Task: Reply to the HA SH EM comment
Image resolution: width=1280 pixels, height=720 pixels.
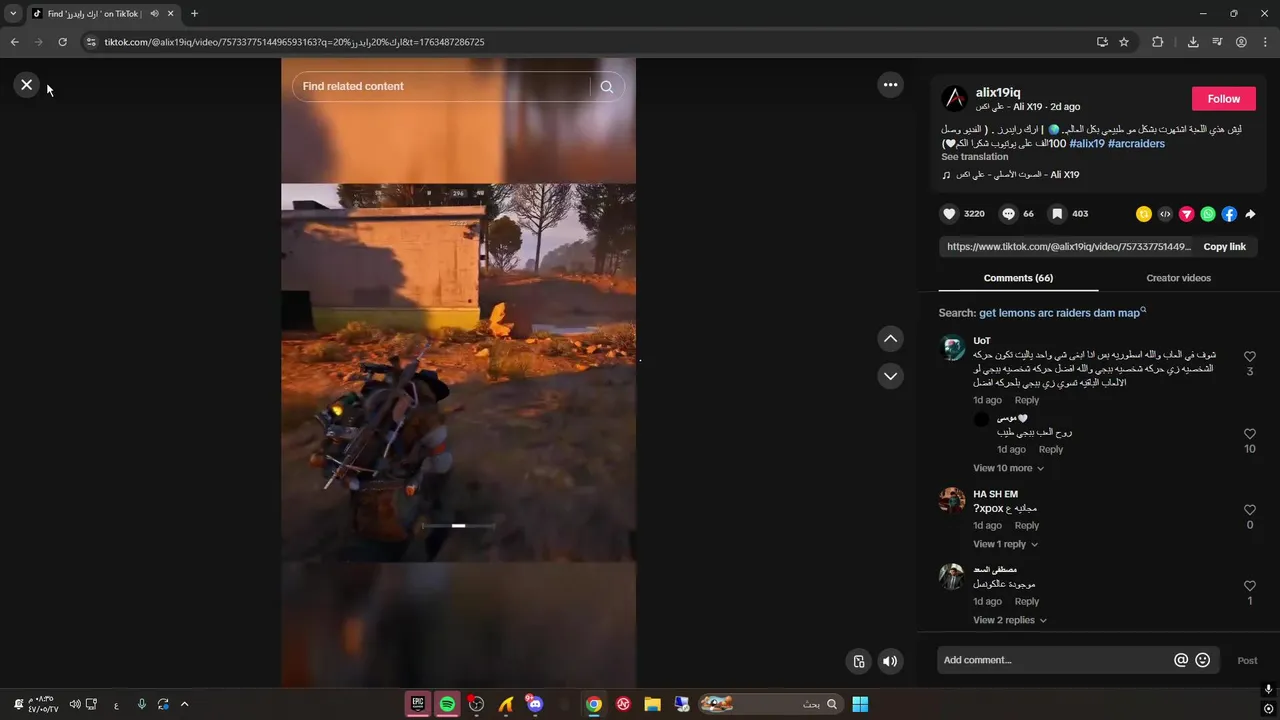Action: [1027, 526]
